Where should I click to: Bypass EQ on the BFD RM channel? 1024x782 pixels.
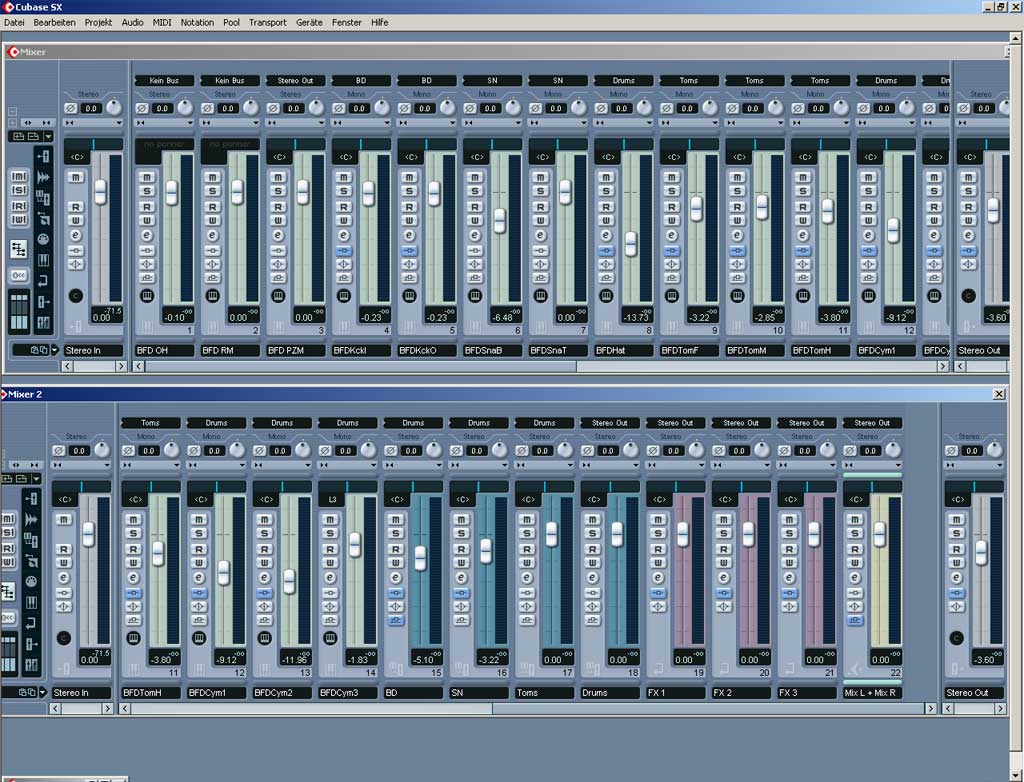(212, 265)
